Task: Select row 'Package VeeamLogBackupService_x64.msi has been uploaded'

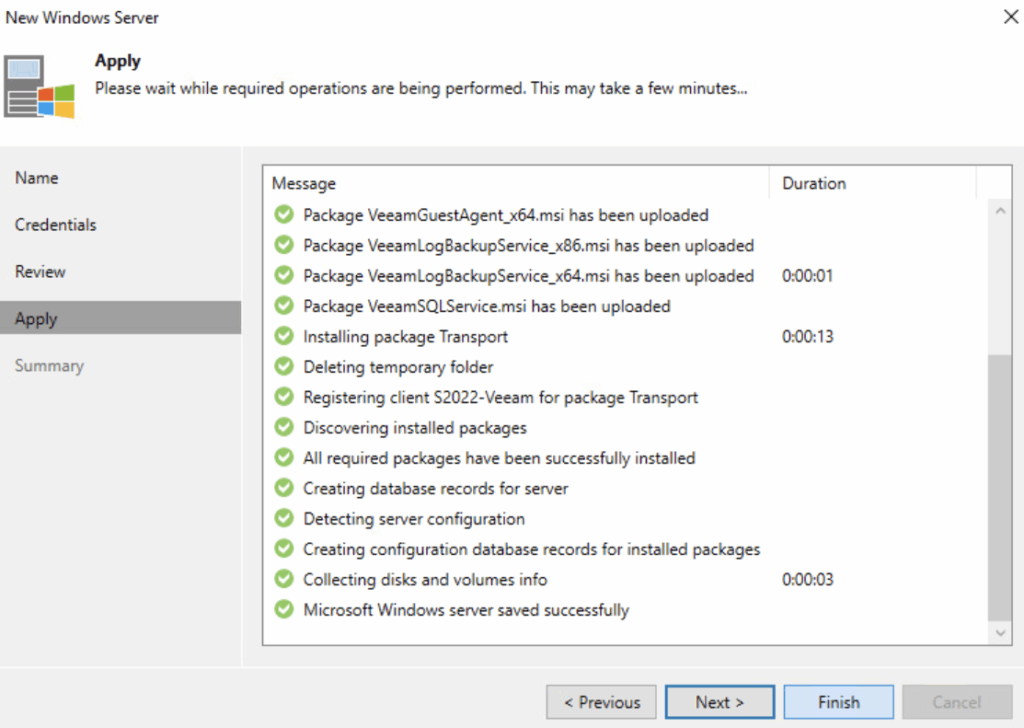Action: click(626, 276)
